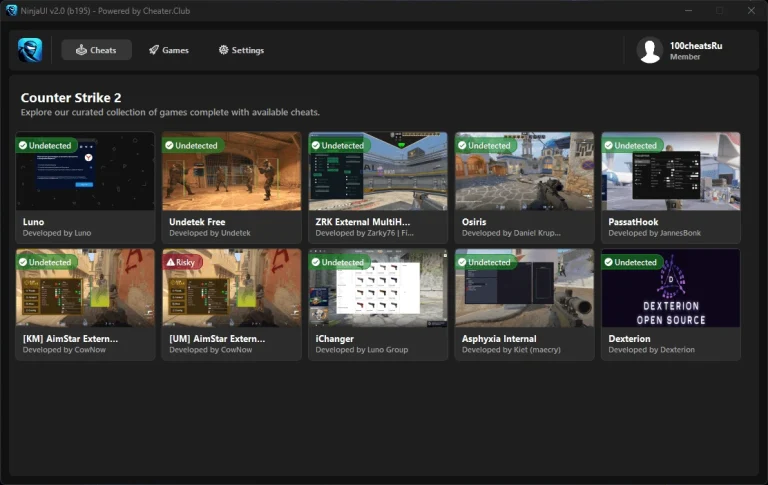768x485 pixels.
Task: Click 'Developed by JannesBonk' text
Action: click(x=654, y=233)
